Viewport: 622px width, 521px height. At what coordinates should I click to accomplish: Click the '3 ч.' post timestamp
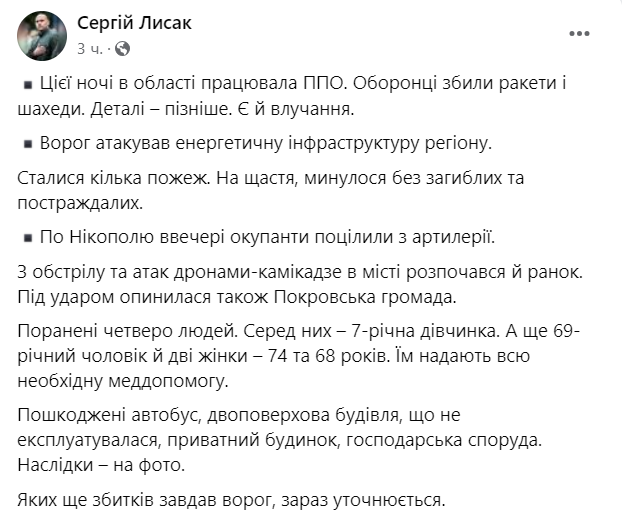tap(91, 47)
